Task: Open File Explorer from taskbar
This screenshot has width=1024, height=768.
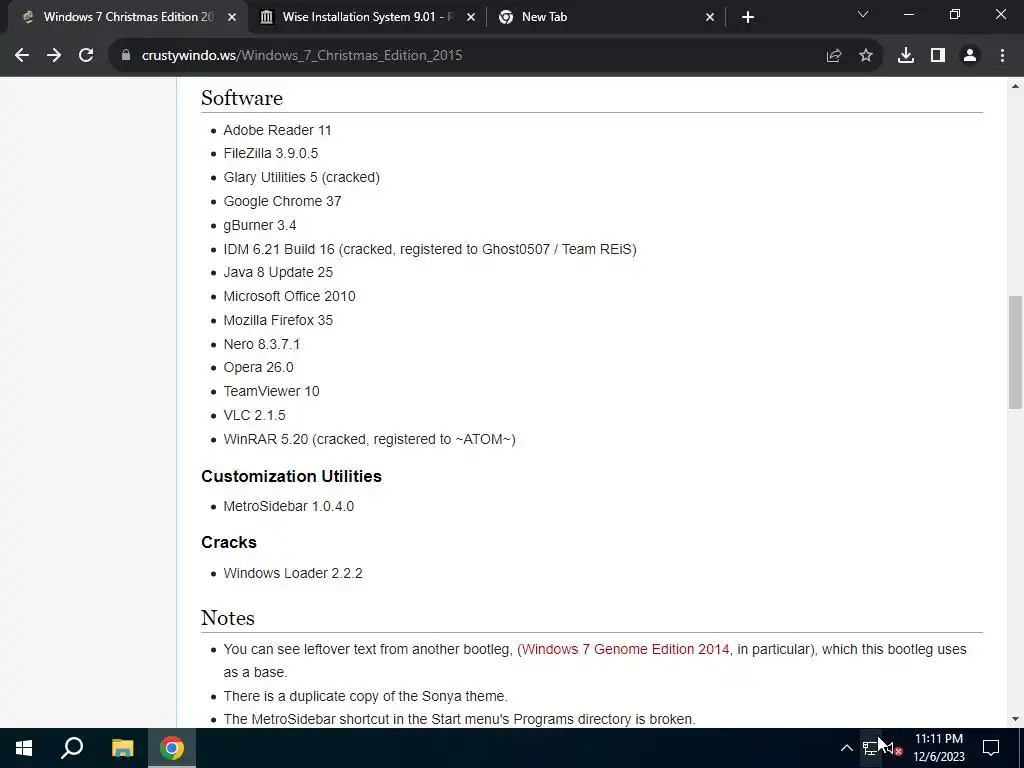Action: pyautogui.click(x=122, y=748)
